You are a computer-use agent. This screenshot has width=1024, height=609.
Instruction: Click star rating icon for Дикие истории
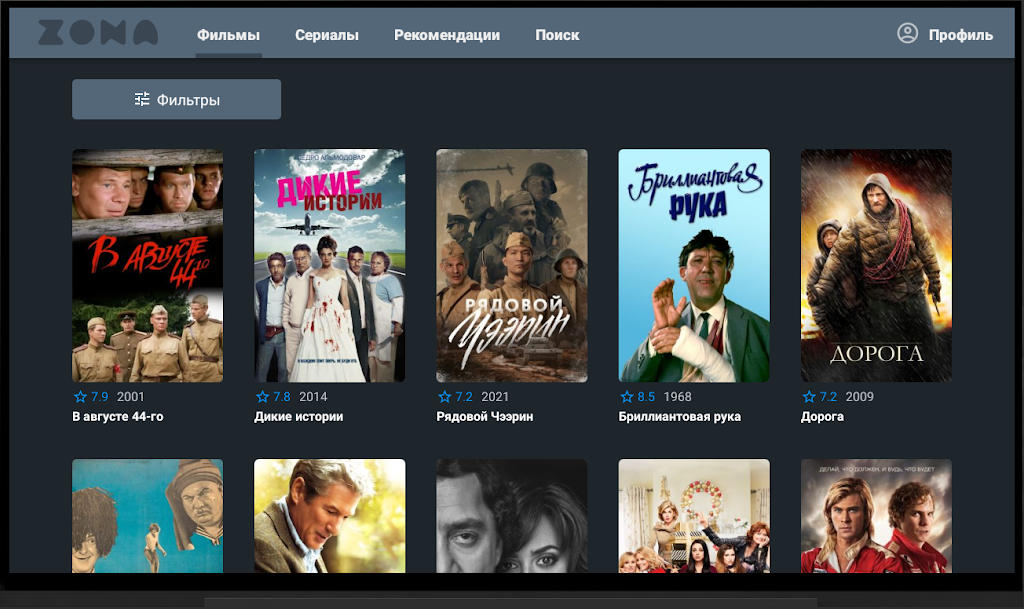262,397
